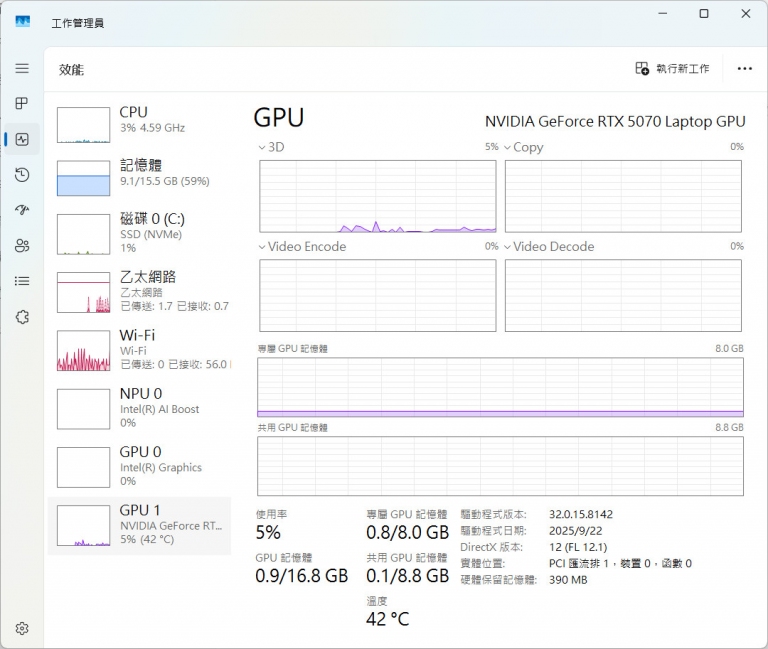Open the Video Encode engine dropdown
The width and height of the screenshot is (768, 649).
point(302,246)
